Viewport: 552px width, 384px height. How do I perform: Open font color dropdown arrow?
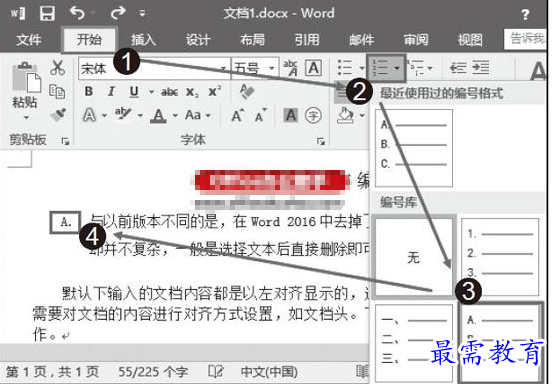coord(175,115)
